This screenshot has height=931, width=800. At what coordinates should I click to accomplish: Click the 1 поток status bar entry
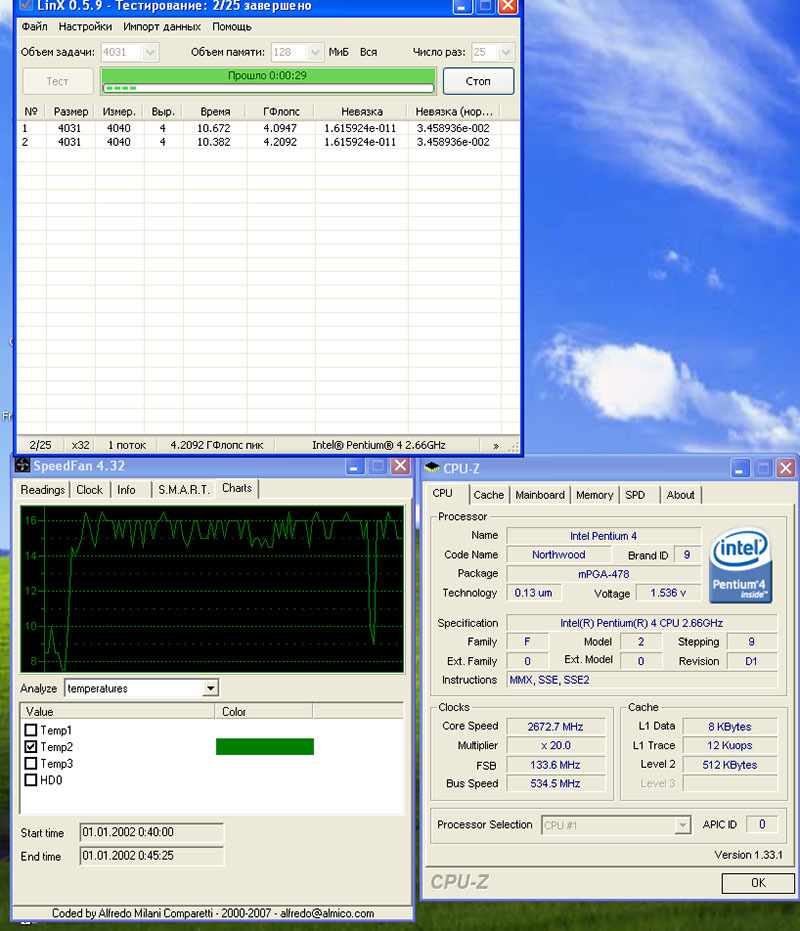click(127, 445)
